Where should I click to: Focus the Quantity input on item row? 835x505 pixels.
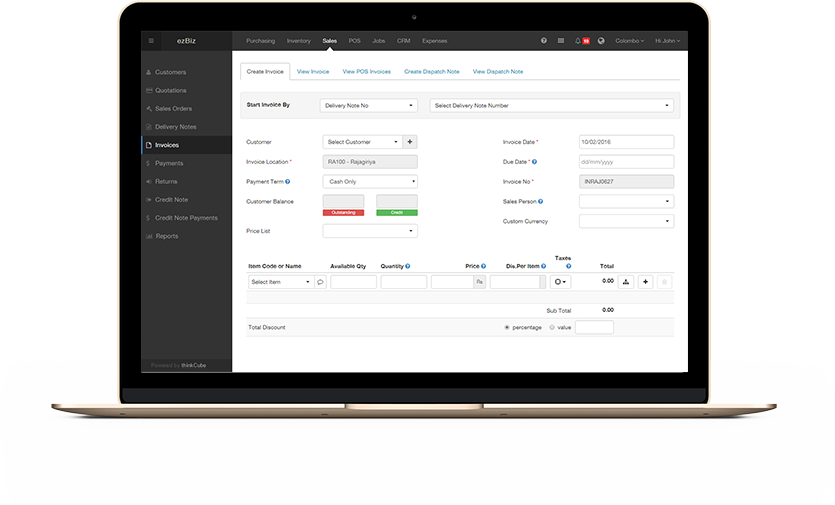(404, 282)
